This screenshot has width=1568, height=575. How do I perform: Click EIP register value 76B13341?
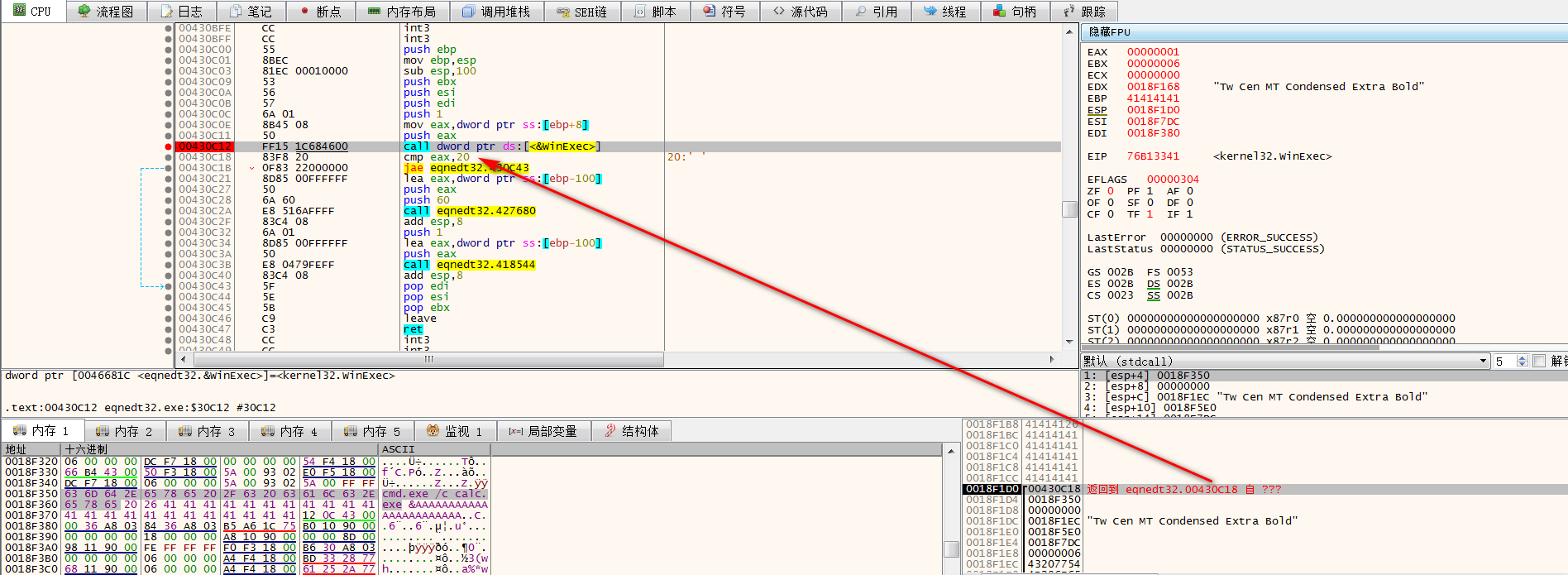coord(1153,156)
